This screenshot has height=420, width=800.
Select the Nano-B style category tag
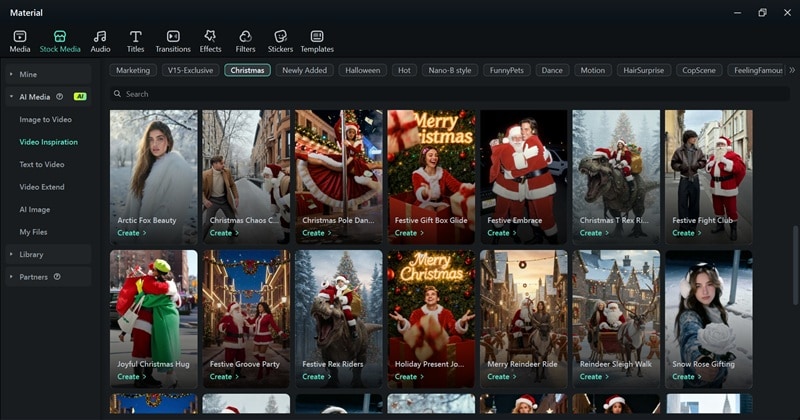(450, 70)
